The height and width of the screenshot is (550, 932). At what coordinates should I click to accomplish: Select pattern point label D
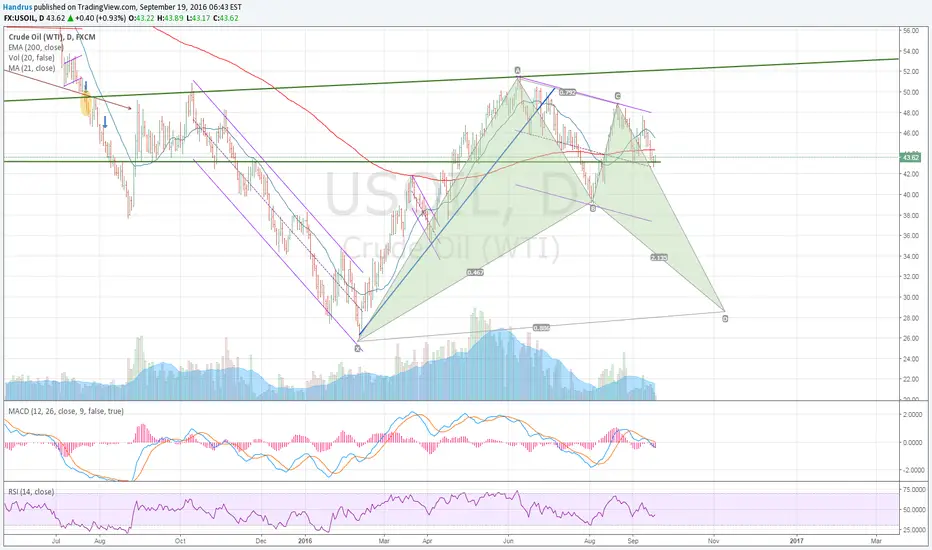(725, 319)
